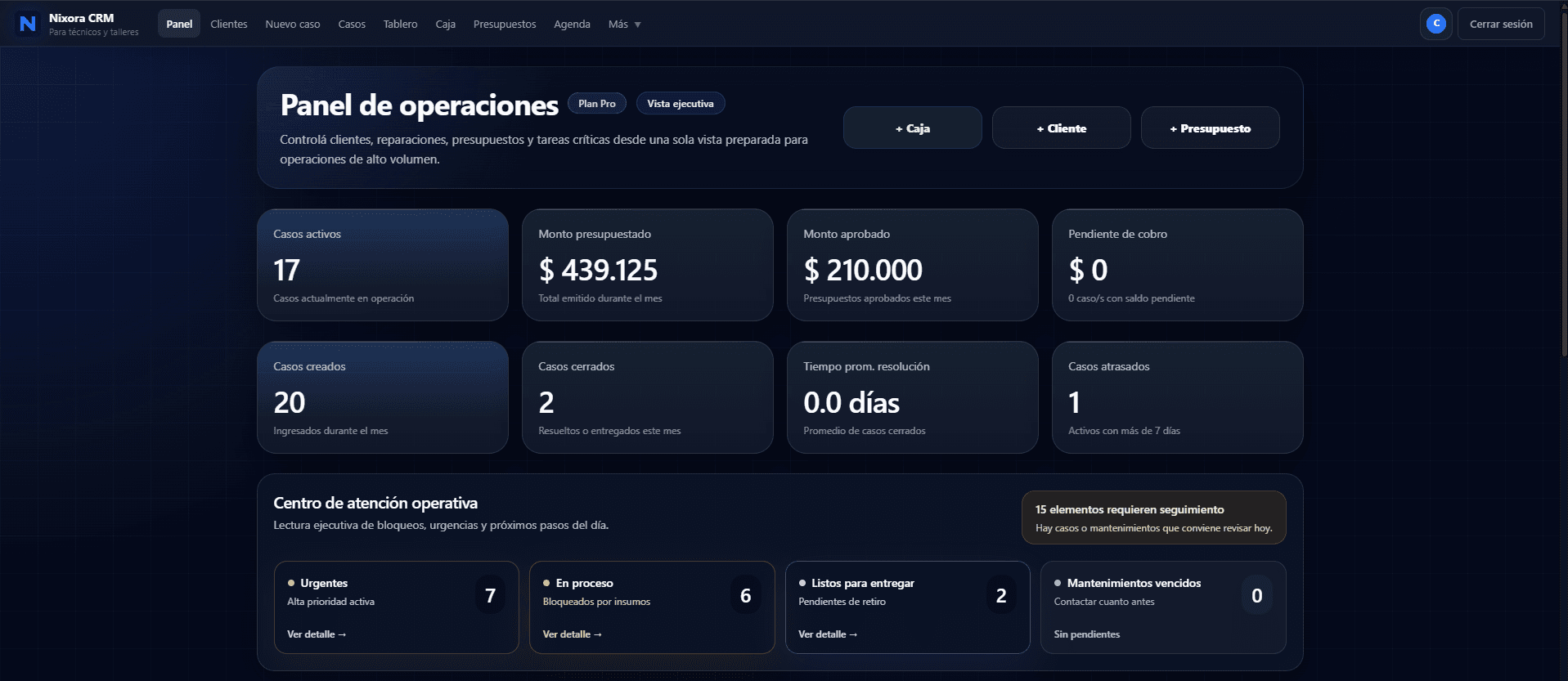The width and height of the screenshot is (1568, 681).
Task: Open the Casos cerrados card
Action: pyautogui.click(x=648, y=397)
